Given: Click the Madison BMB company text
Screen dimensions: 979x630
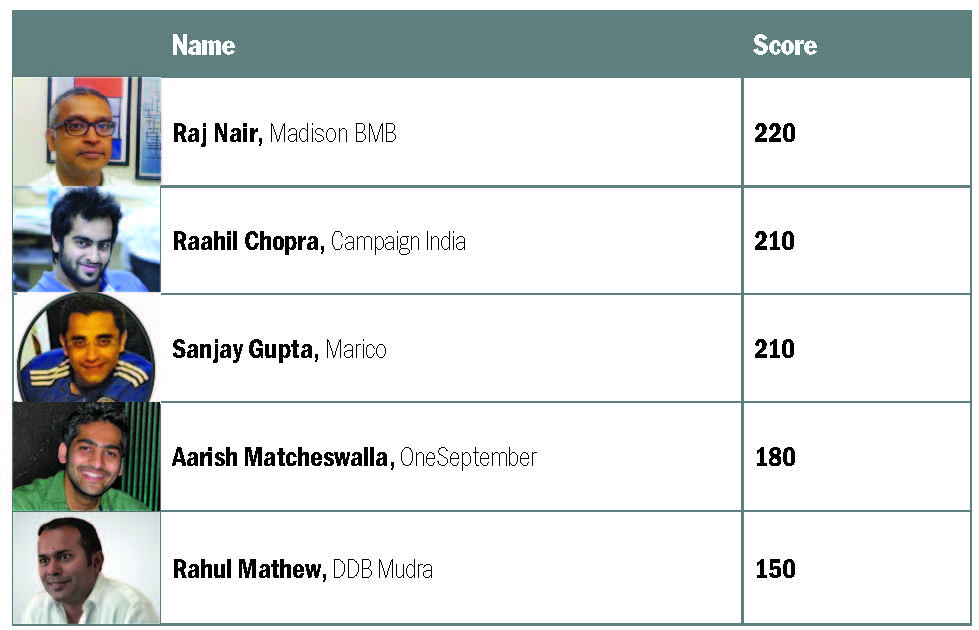Looking at the screenshot, I should click(x=333, y=133).
